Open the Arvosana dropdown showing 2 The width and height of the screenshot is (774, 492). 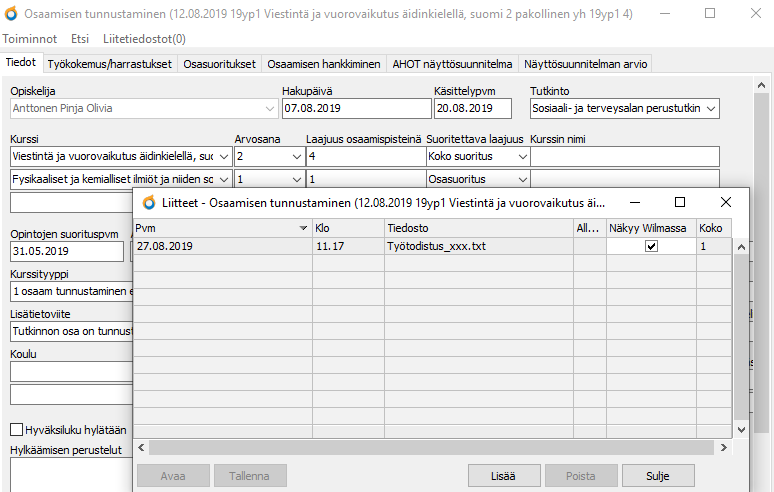tap(294, 157)
